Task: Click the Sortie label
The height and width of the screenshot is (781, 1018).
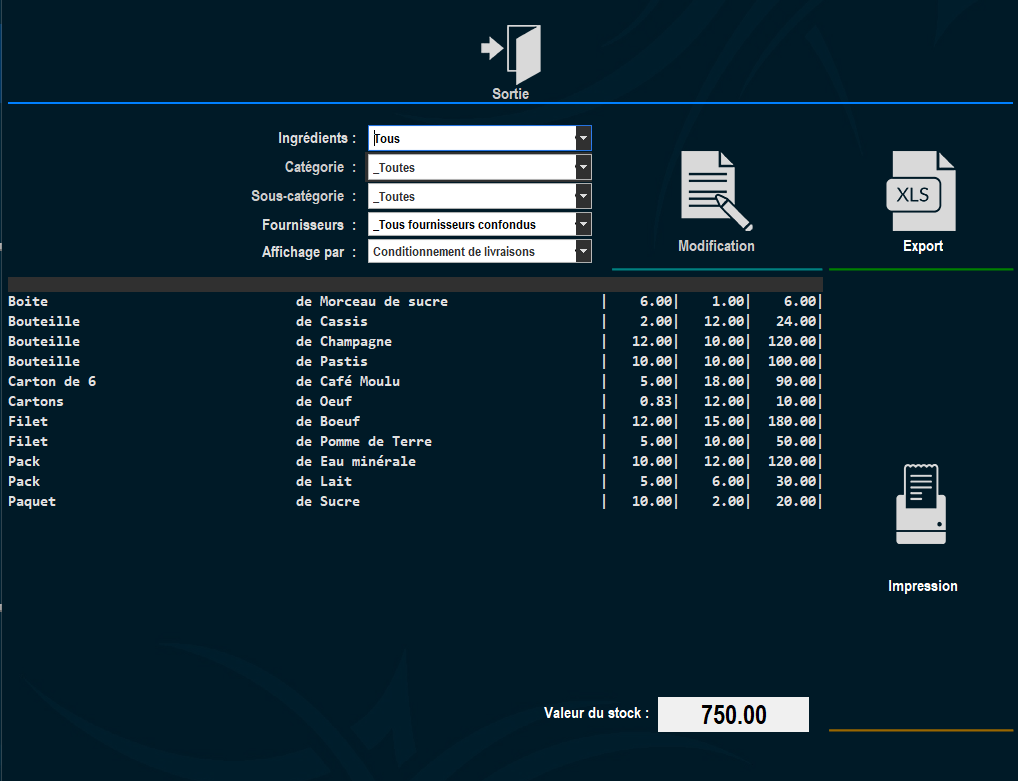Action: 510,94
